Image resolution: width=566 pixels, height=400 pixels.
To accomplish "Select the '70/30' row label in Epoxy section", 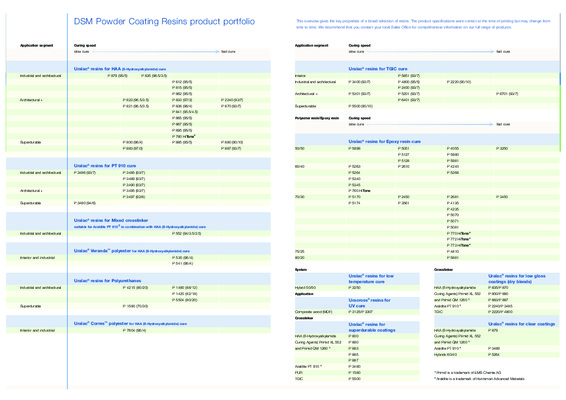I will tap(299, 197).
